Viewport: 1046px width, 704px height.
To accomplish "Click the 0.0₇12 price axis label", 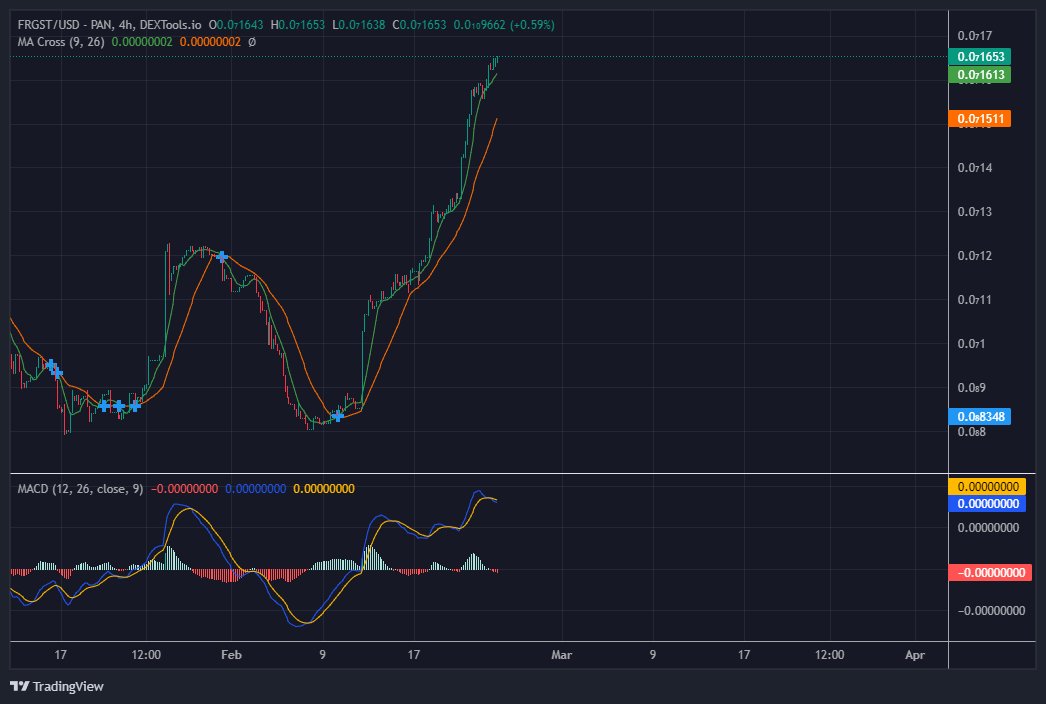I will 975,256.
